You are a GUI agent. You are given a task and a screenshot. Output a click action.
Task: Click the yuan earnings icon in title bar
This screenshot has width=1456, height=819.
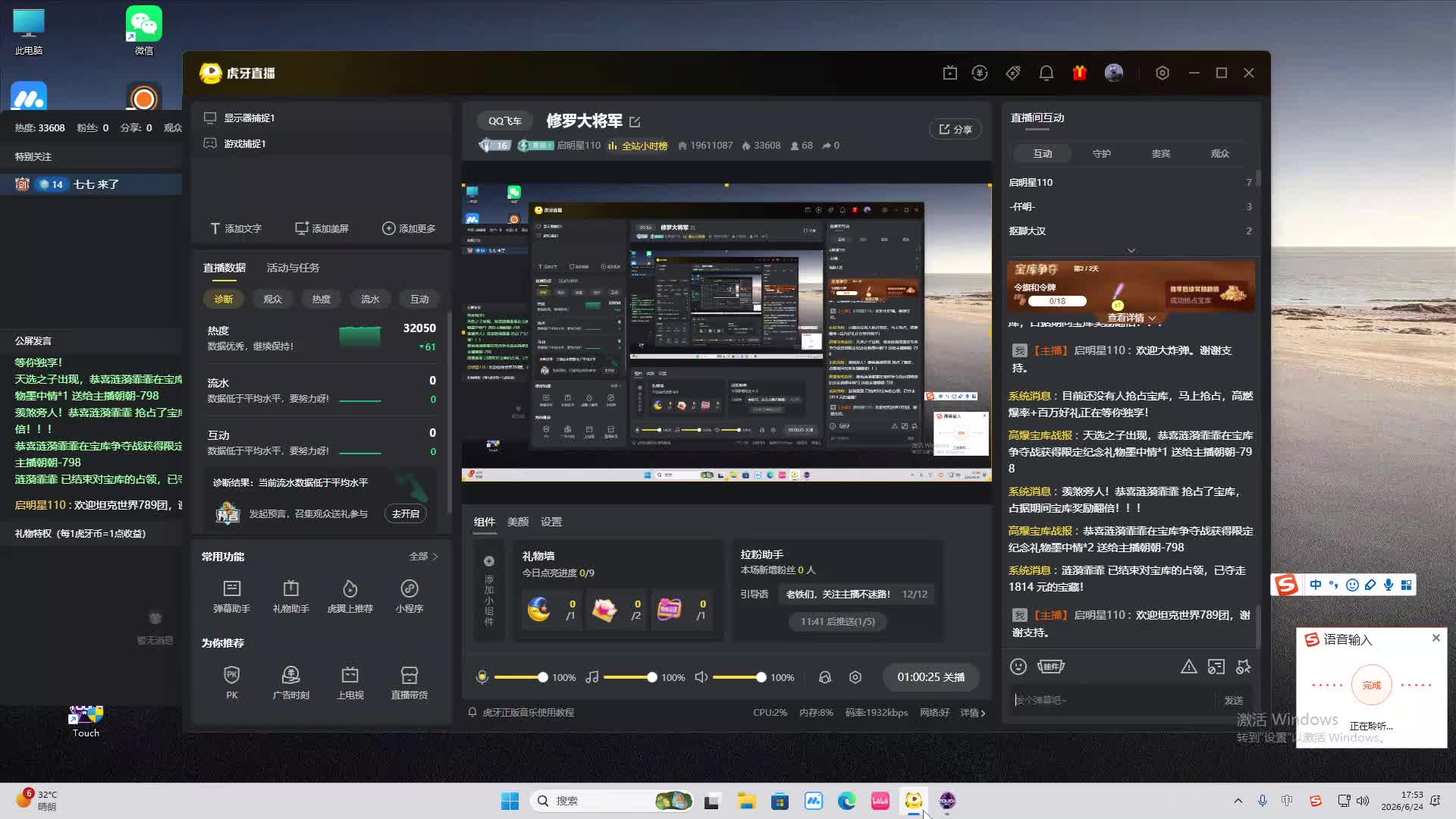click(980, 73)
